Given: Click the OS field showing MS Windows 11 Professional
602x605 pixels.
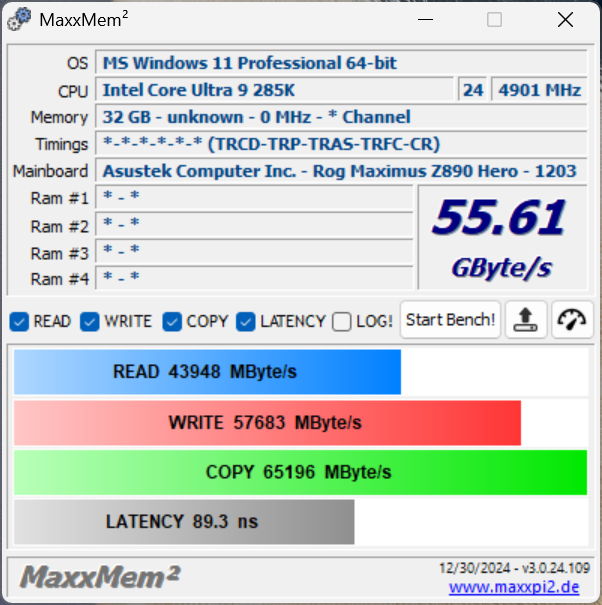Looking at the screenshot, I should 341,63.
